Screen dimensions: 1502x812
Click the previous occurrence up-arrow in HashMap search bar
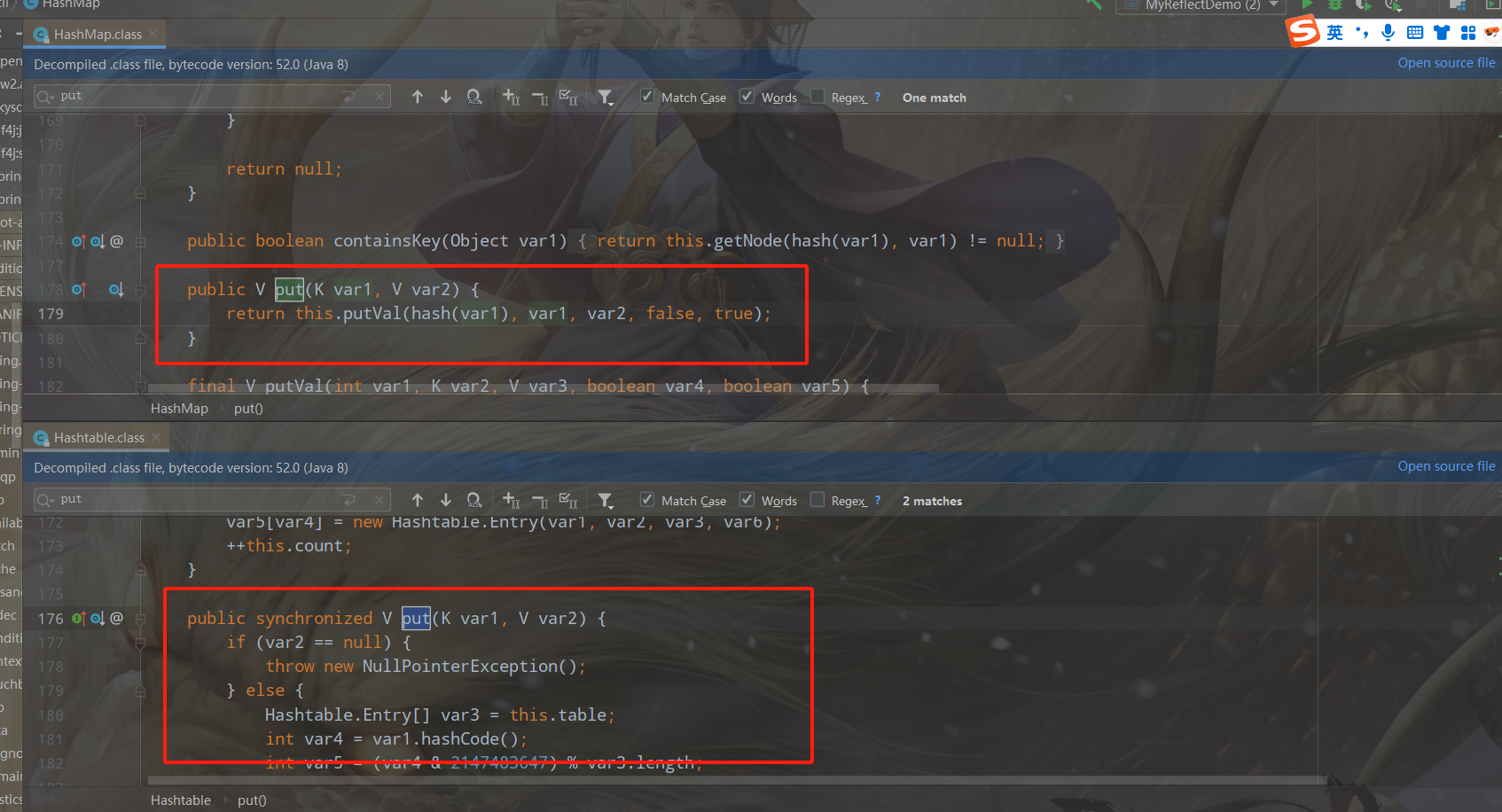pos(418,97)
